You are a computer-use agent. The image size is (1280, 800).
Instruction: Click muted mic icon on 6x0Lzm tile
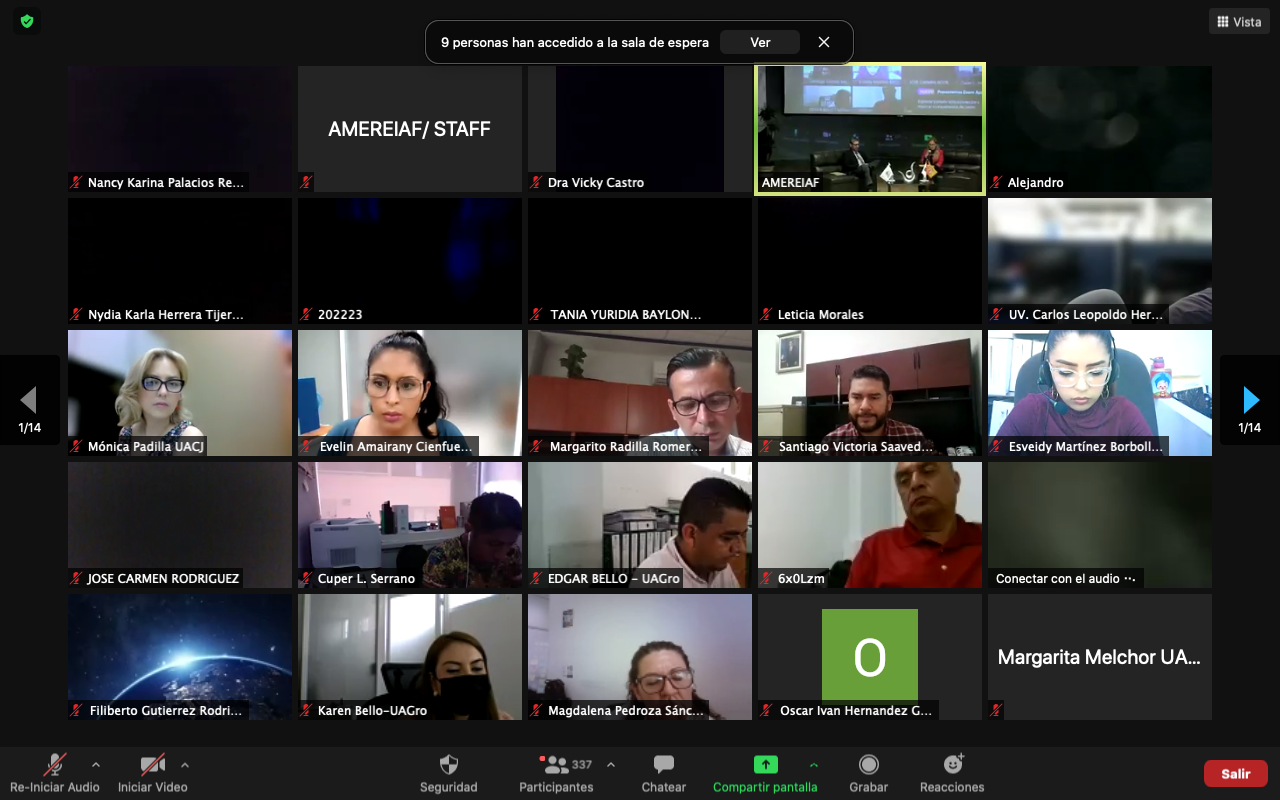(x=766, y=579)
